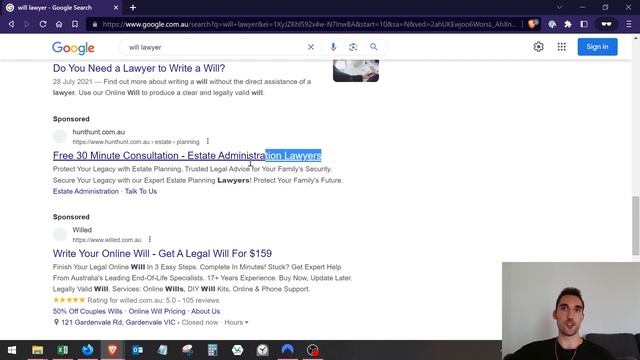Open the Willed 'About Us' sitelink
Screen dimensions: 640x360
click(205, 311)
